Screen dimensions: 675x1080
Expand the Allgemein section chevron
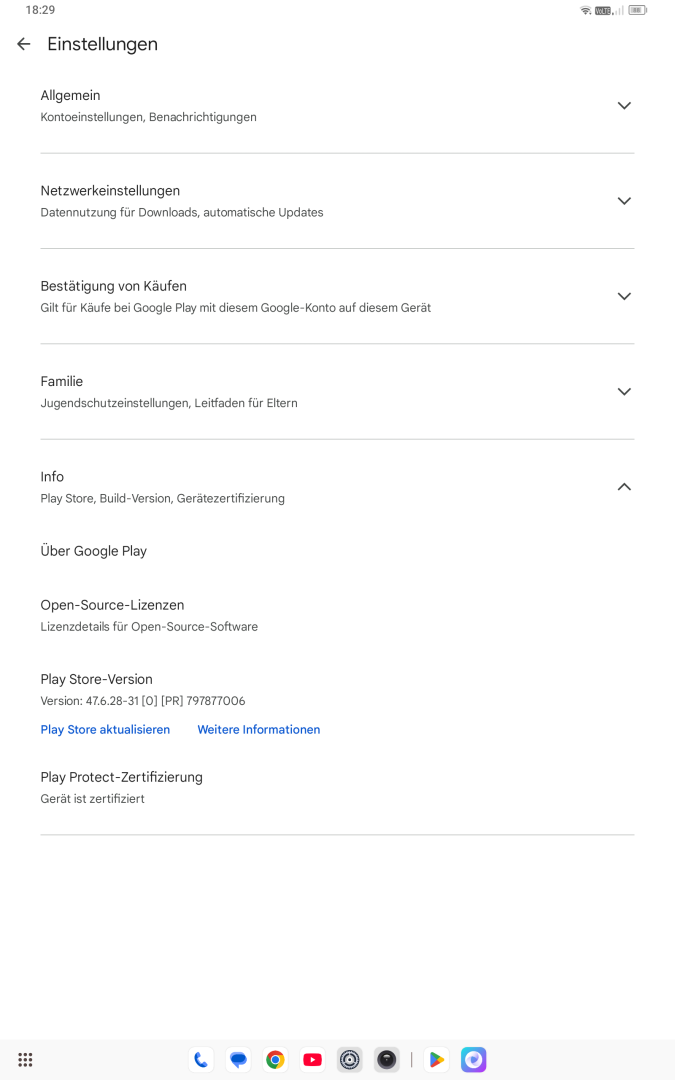(624, 105)
